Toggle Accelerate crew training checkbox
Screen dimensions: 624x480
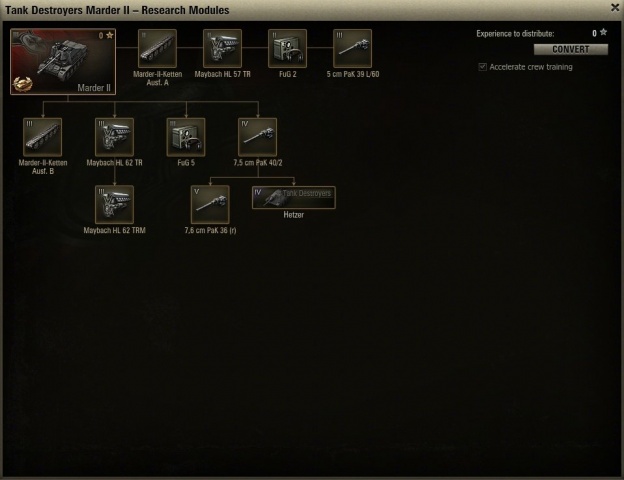(482, 67)
